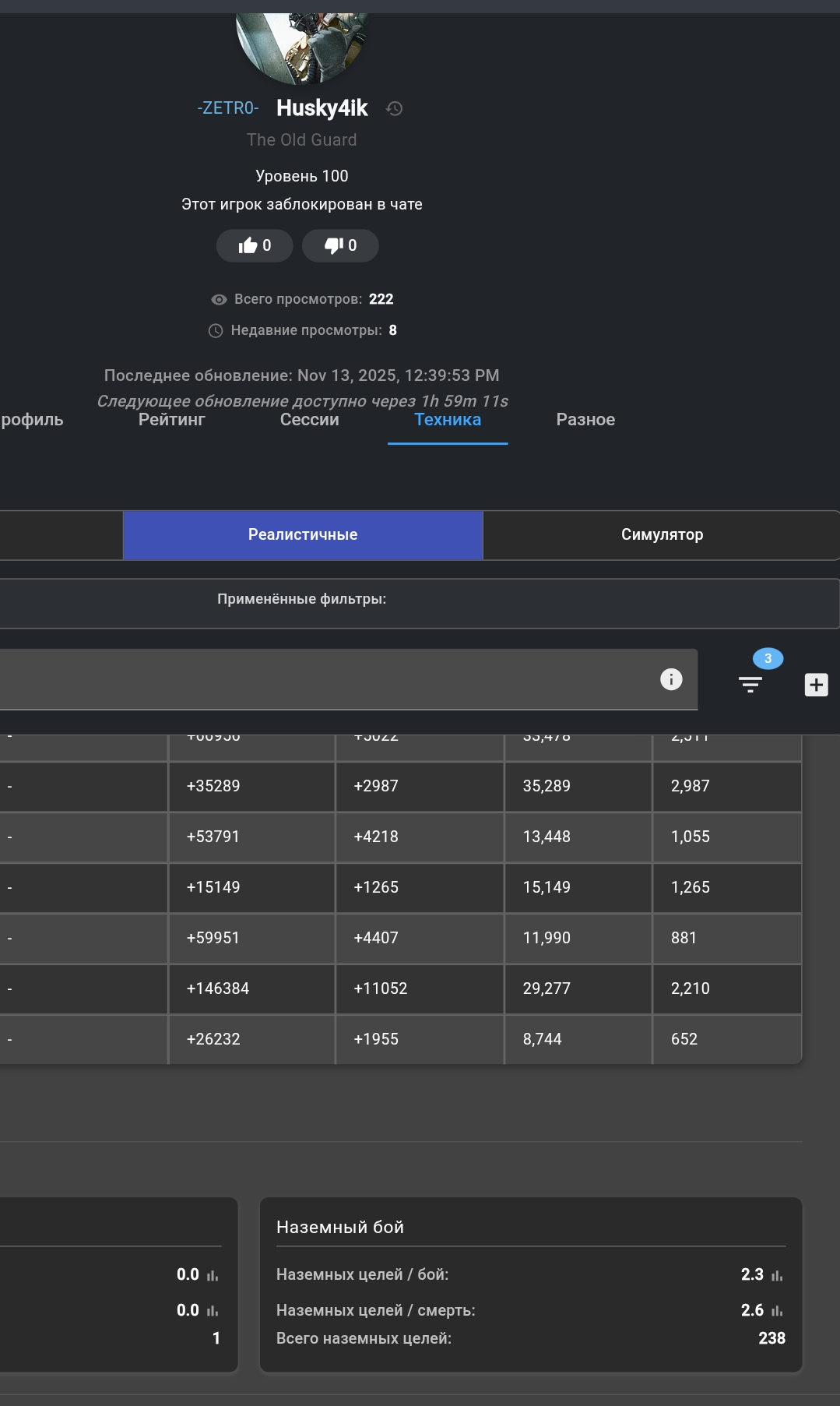The width and height of the screenshot is (840, 1406).
Task: Switch to Симулятор game mode
Action: coord(662,535)
